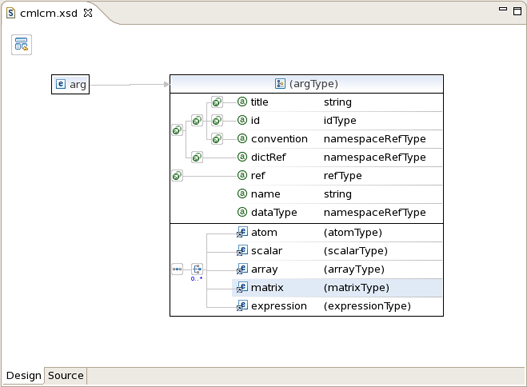Click namespaceRefType on the dictRef row
Viewport: 527px width, 387px height.
click(x=374, y=157)
